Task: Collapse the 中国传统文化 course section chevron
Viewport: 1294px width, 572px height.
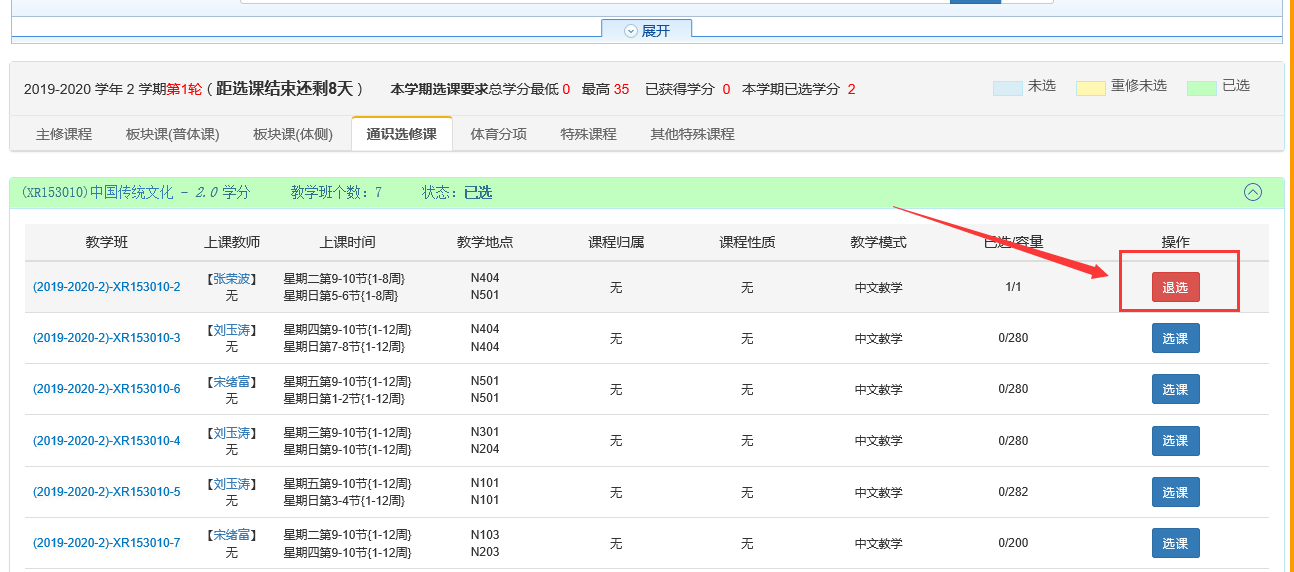Action: pos(1252,193)
